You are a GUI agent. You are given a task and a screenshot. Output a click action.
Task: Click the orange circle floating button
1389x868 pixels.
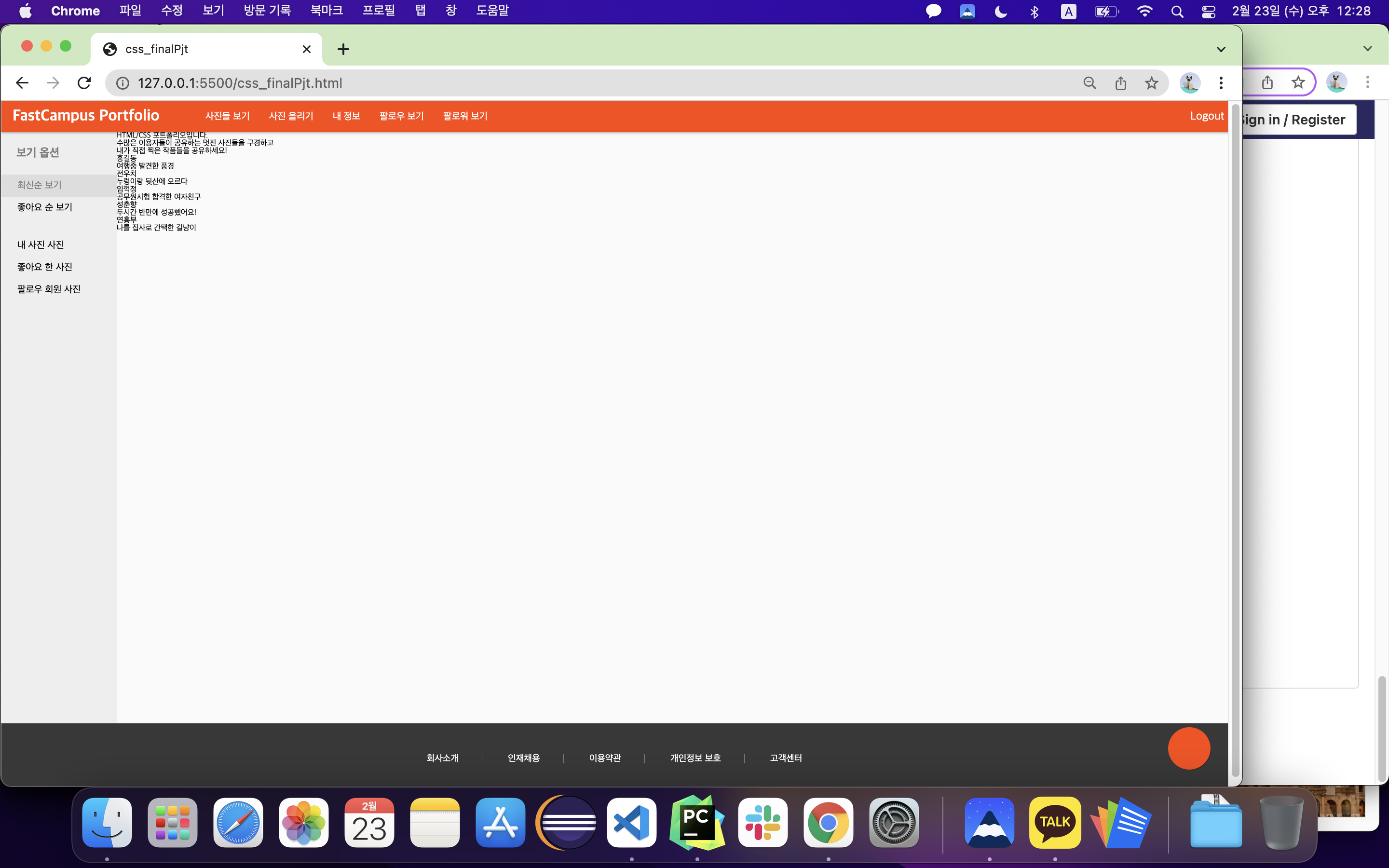click(x=1189, y=748)
